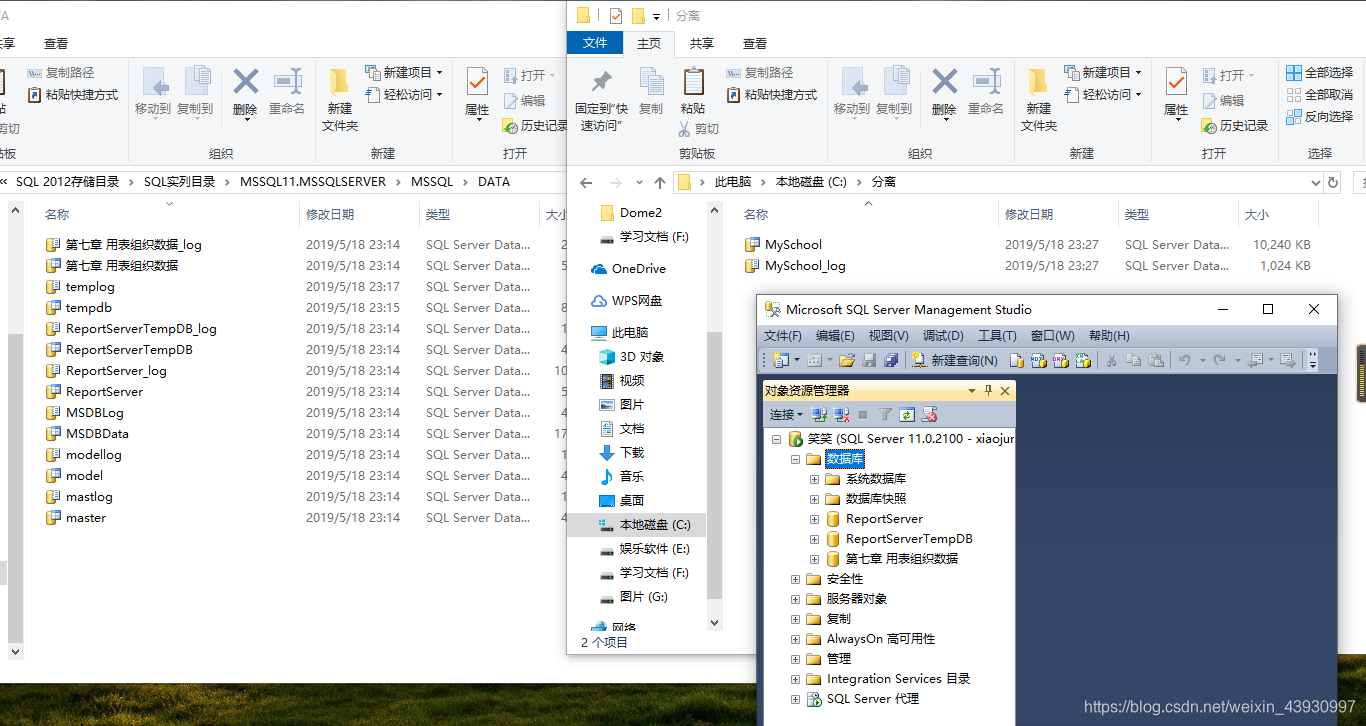Select 第七章 用表组织数据 database in Object Explorer
This screenshot has height=726, width=1366.
pyautogui.click(x=901, y=559)
